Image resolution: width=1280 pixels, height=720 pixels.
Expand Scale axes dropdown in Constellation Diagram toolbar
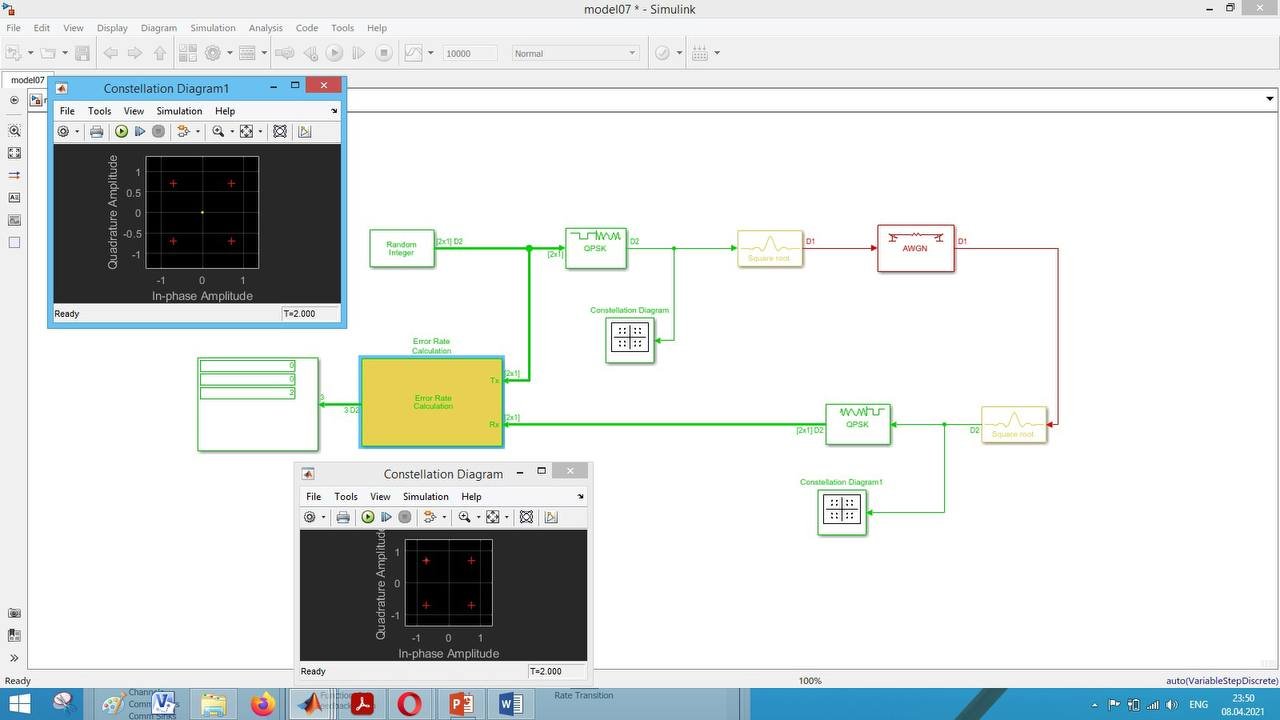(x=507, y=517)
